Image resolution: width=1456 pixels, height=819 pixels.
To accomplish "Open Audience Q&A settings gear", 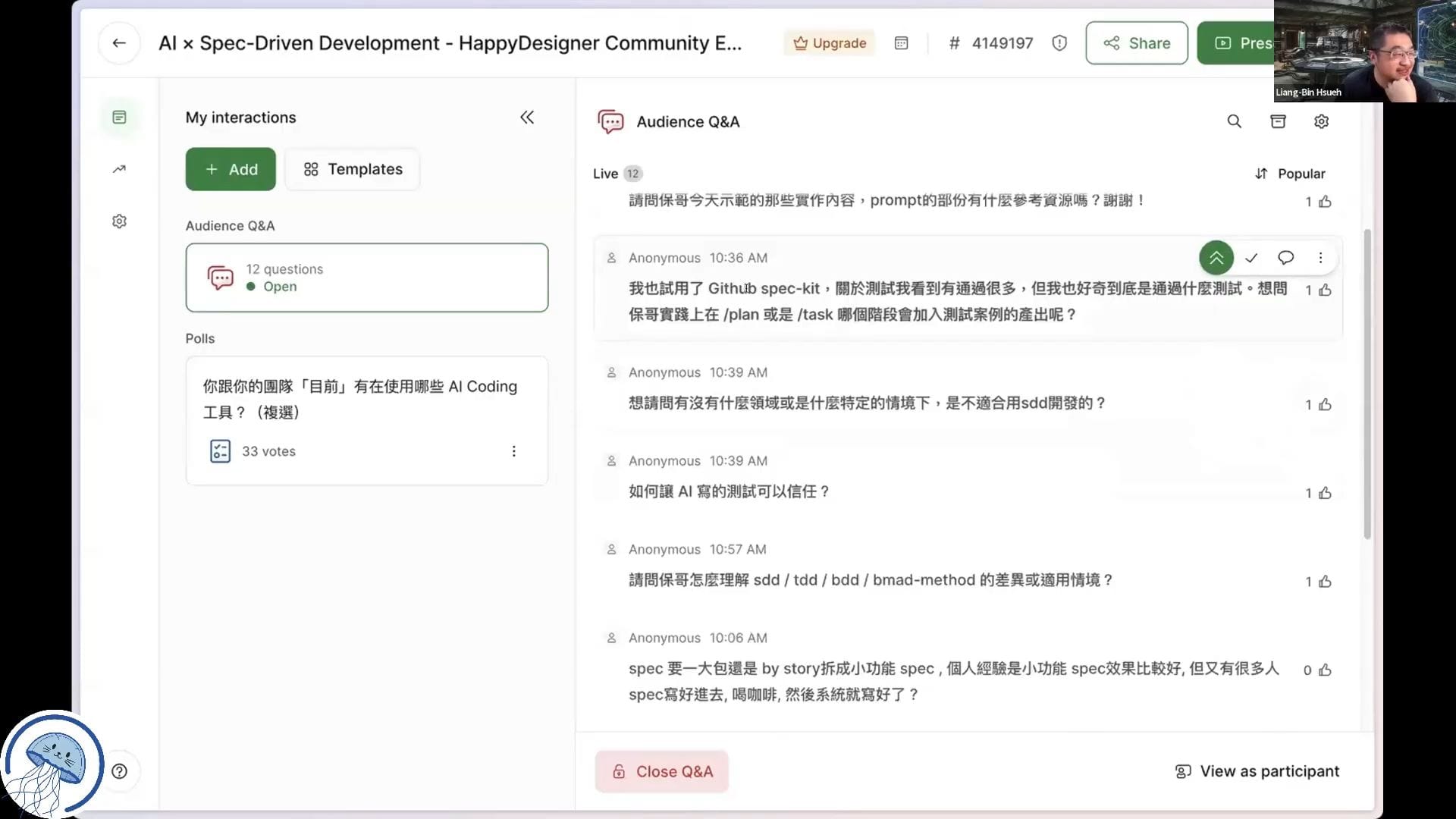I will tap(1321, 121).
